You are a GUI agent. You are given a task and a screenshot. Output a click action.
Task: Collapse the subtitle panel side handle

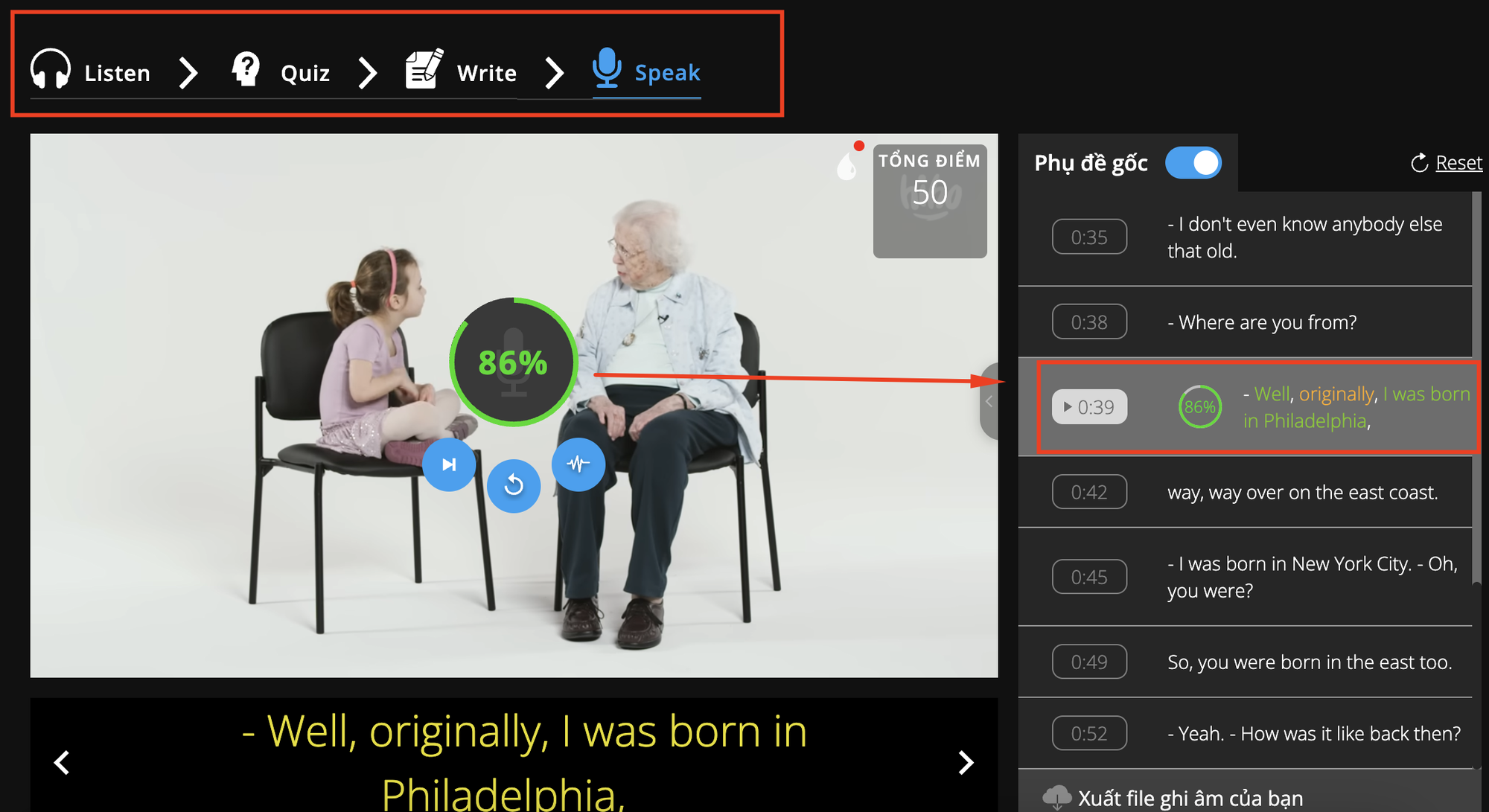click(x=989, y=402)
